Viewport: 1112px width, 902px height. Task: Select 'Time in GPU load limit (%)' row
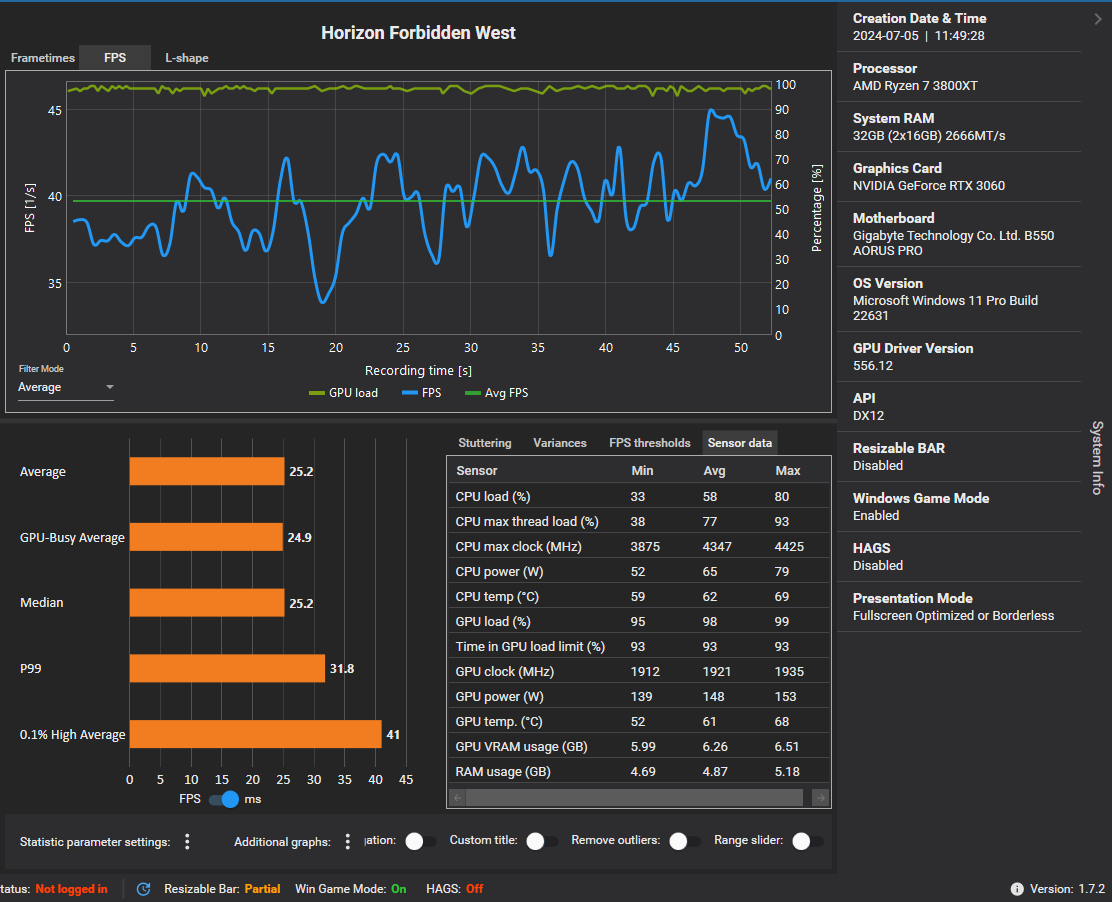pyautogui.click(x=638, y=646)
